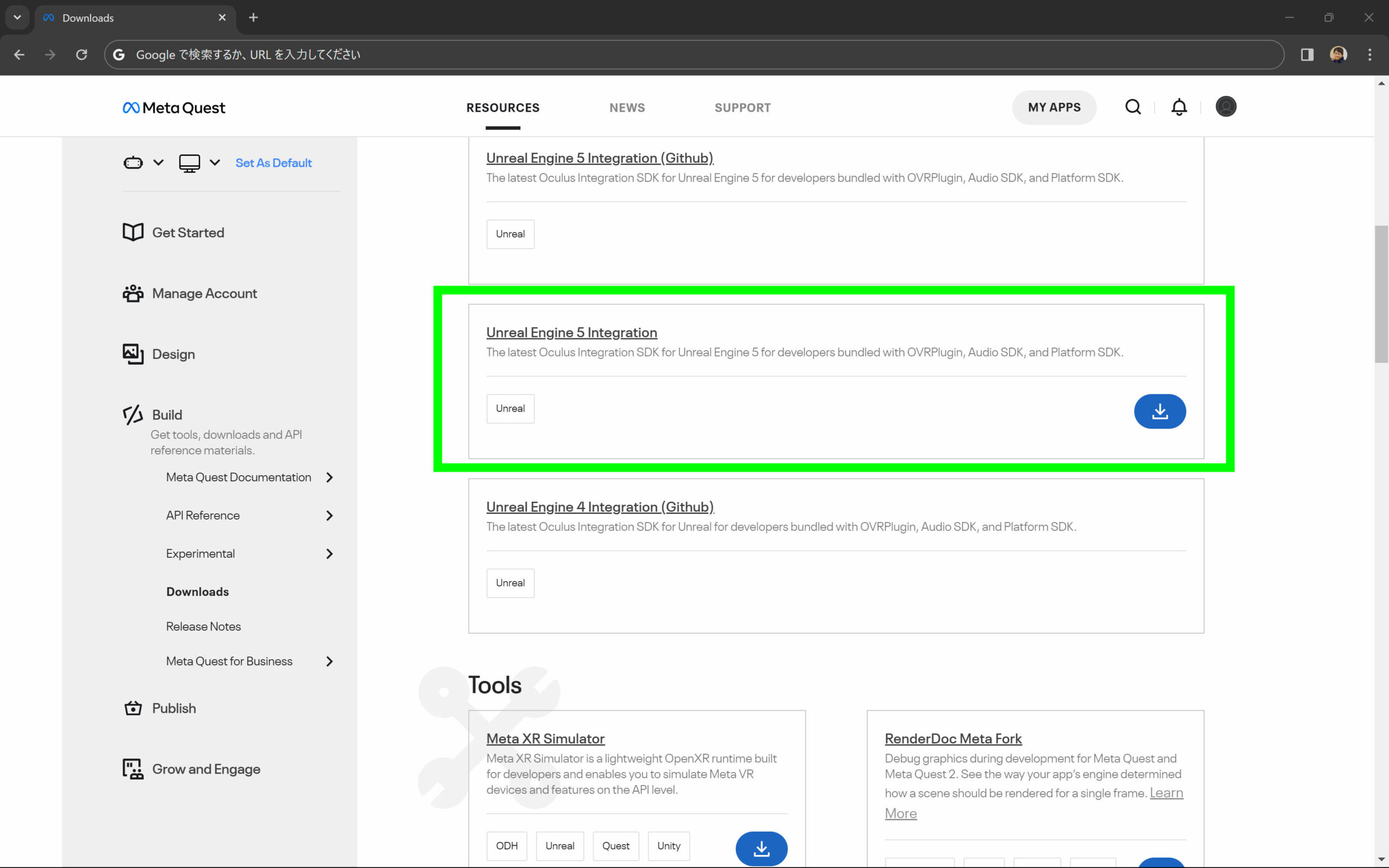Viewport: 1389px width, 868px height.
Task: Click the MY APPS button
Action: [x=1054, y=107]
